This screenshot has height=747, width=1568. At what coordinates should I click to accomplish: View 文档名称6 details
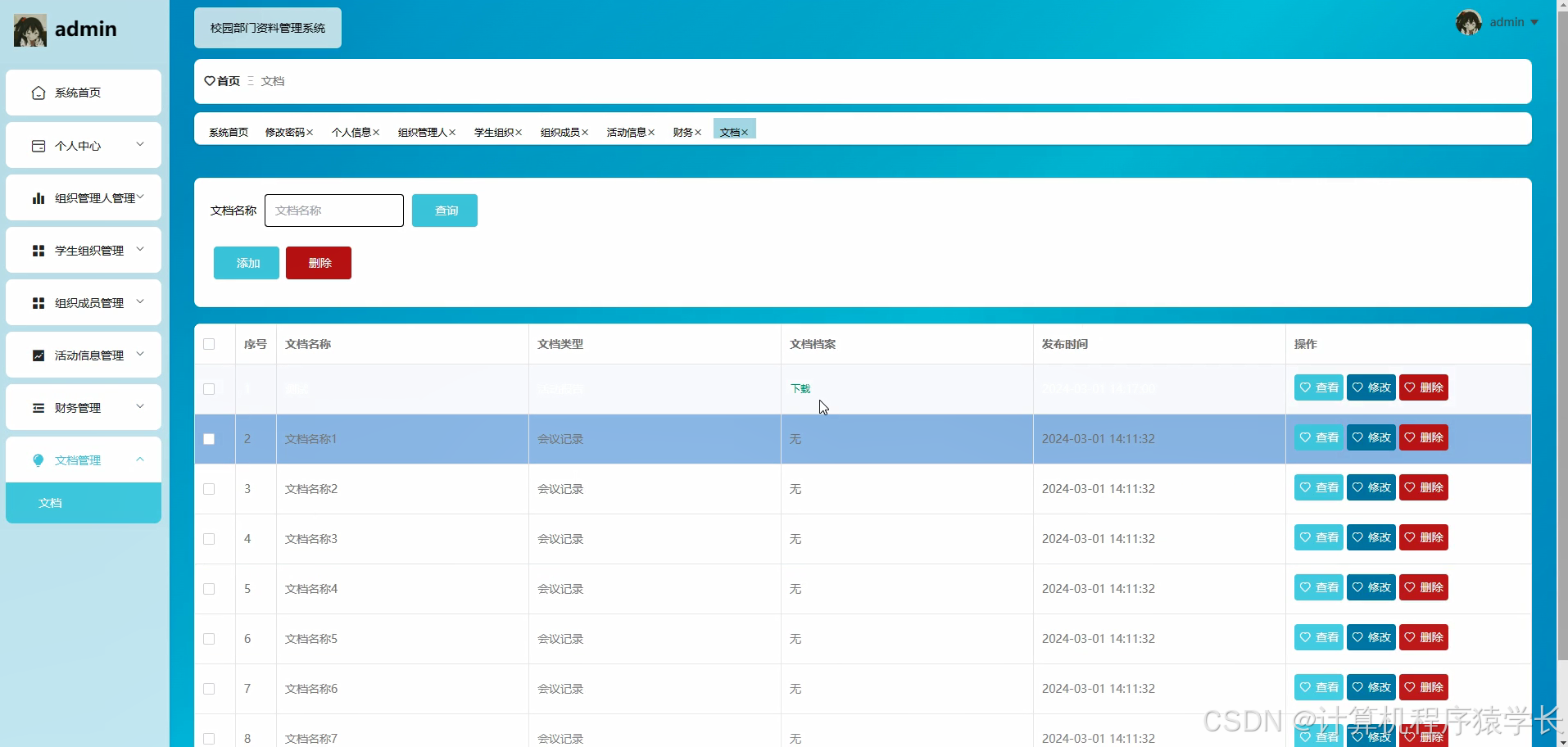point(1318,687)
